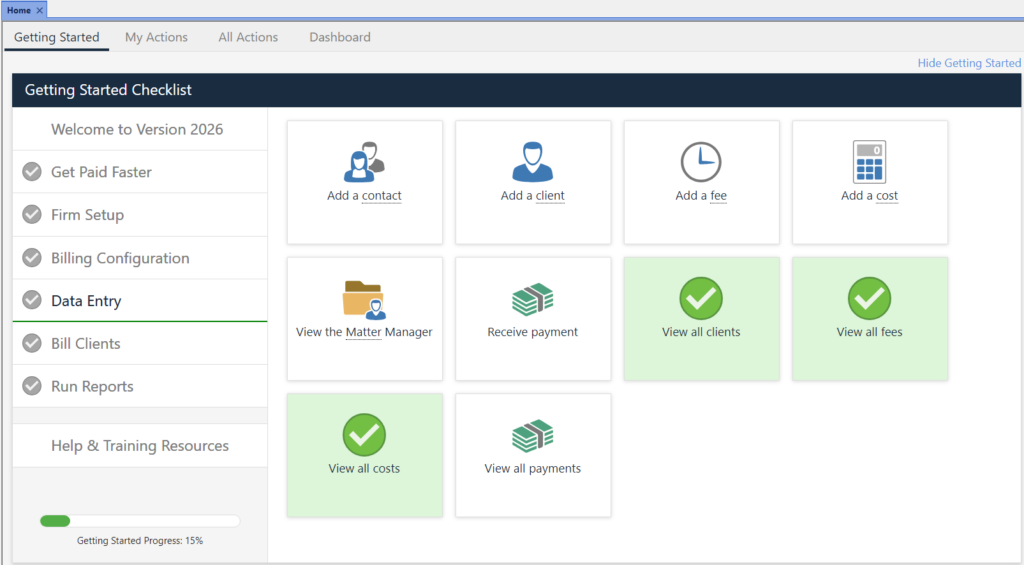Click the Add a cost calculator icon
This screenshot has height=565, width=1024.
(x=869, y=161)
